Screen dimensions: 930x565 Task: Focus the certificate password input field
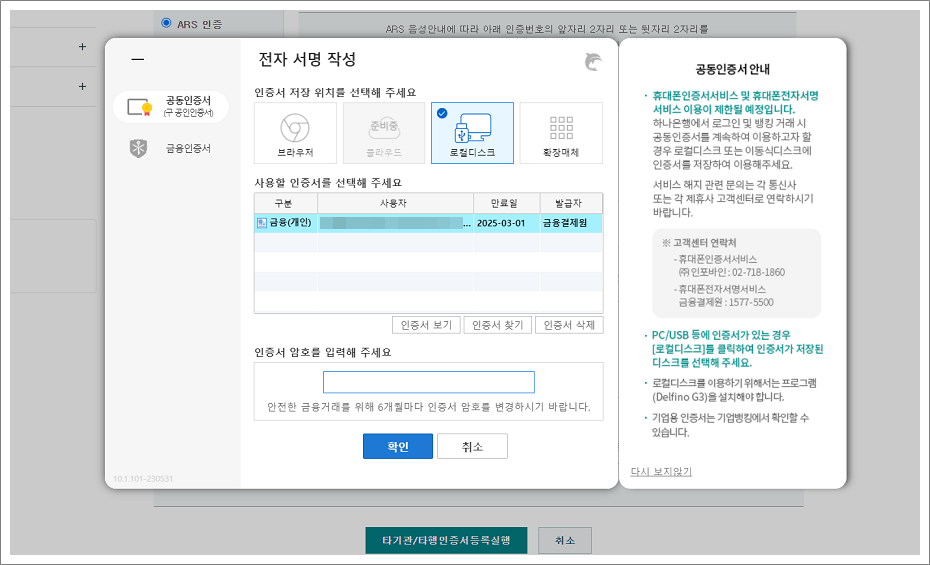coord(429,382)
